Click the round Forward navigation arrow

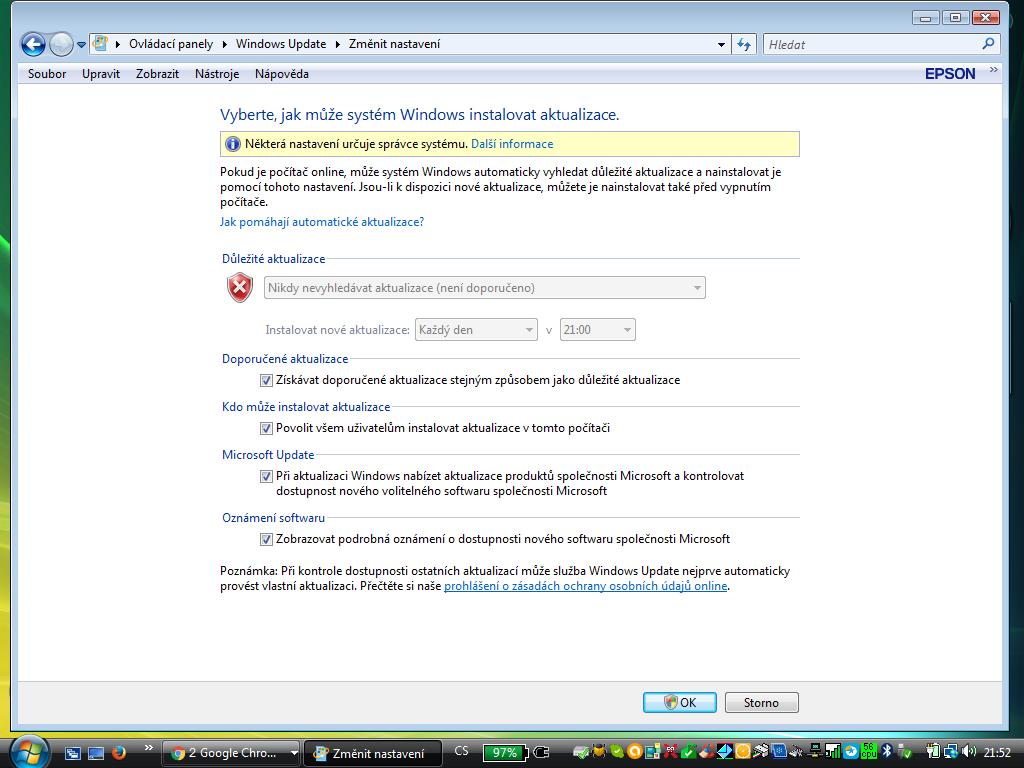pos(61,44)
